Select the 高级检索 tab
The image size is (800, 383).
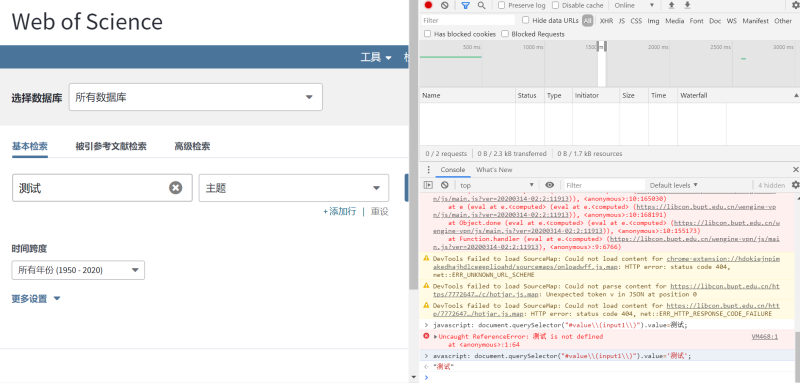pos(192,146)
